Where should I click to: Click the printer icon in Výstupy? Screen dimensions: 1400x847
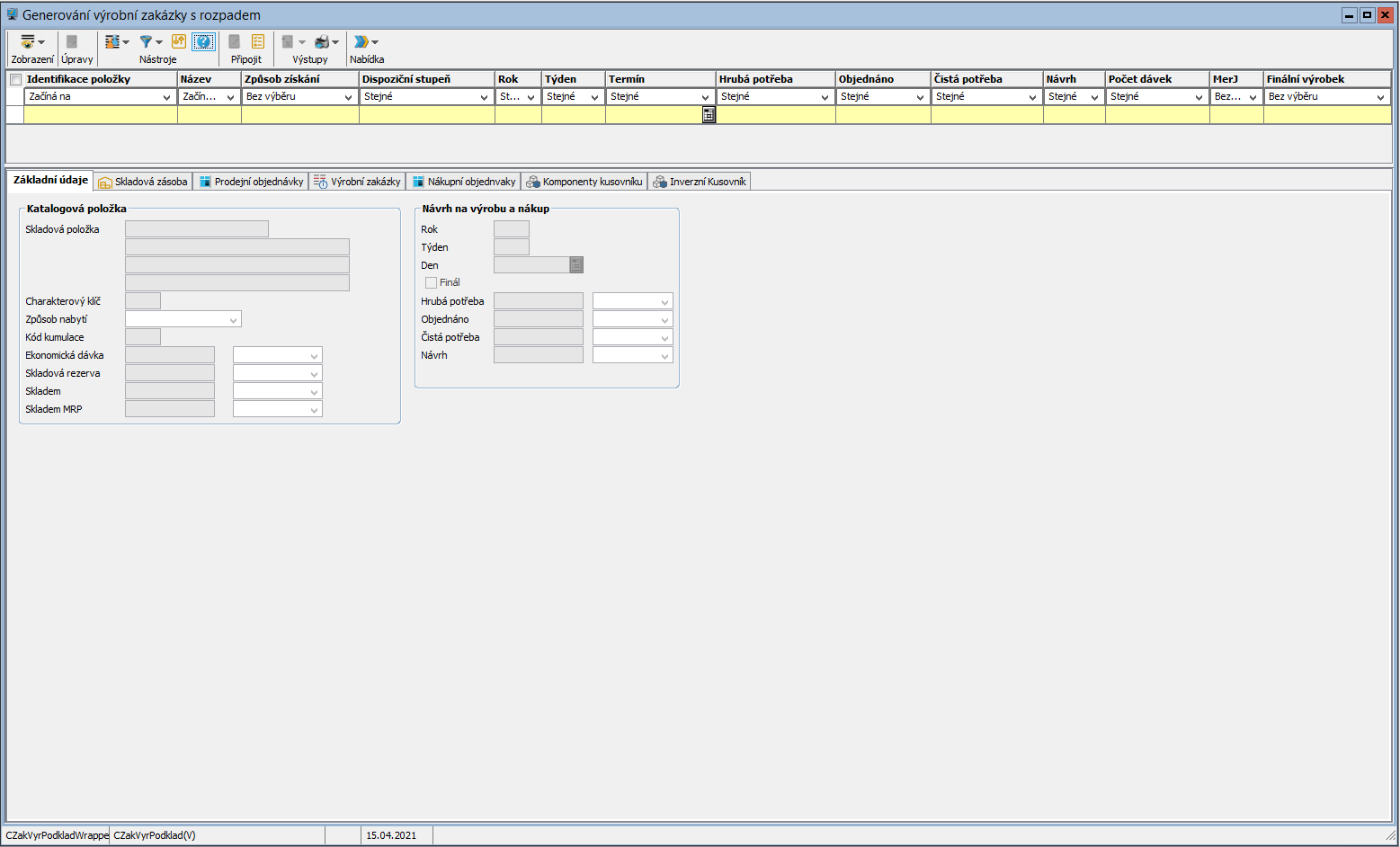click(x=322, y=42)
